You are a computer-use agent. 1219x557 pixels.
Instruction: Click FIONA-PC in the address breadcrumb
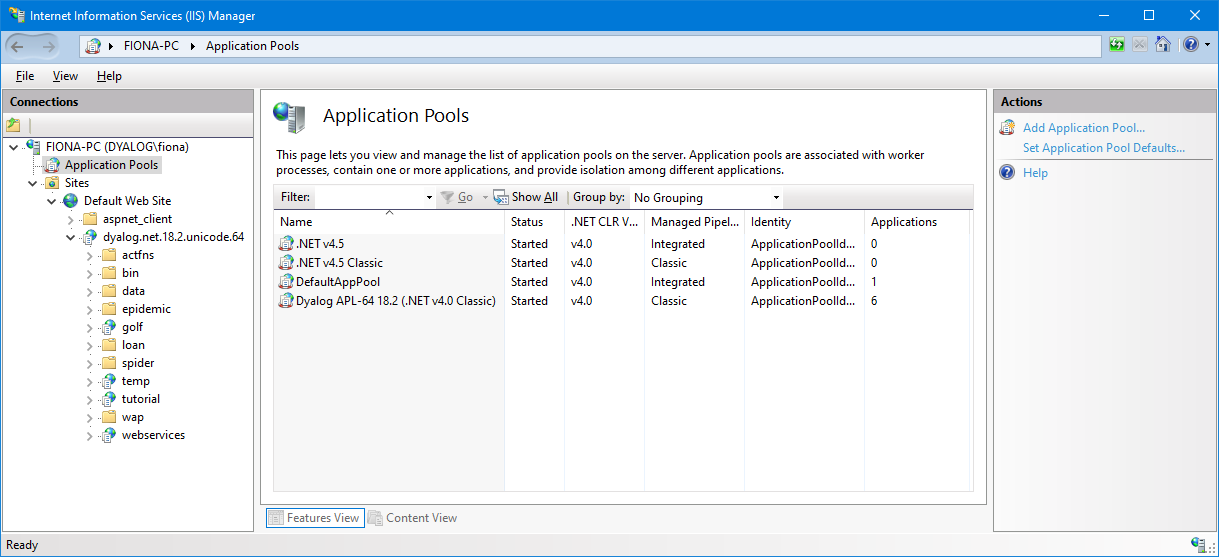click(151, 46)
